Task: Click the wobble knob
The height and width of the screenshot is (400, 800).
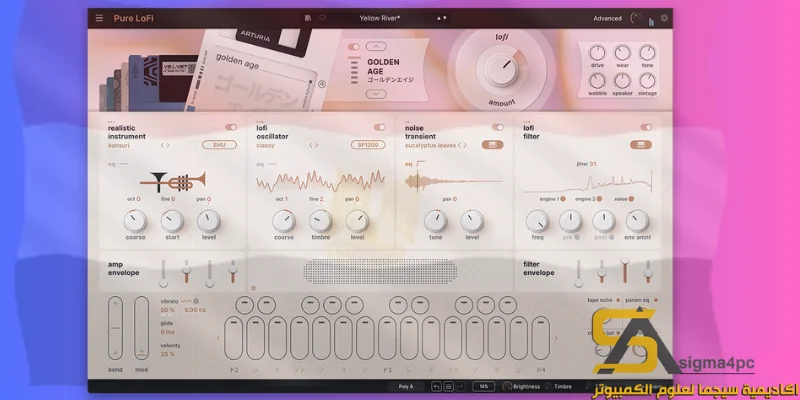Action: click(x=597, y=81)
